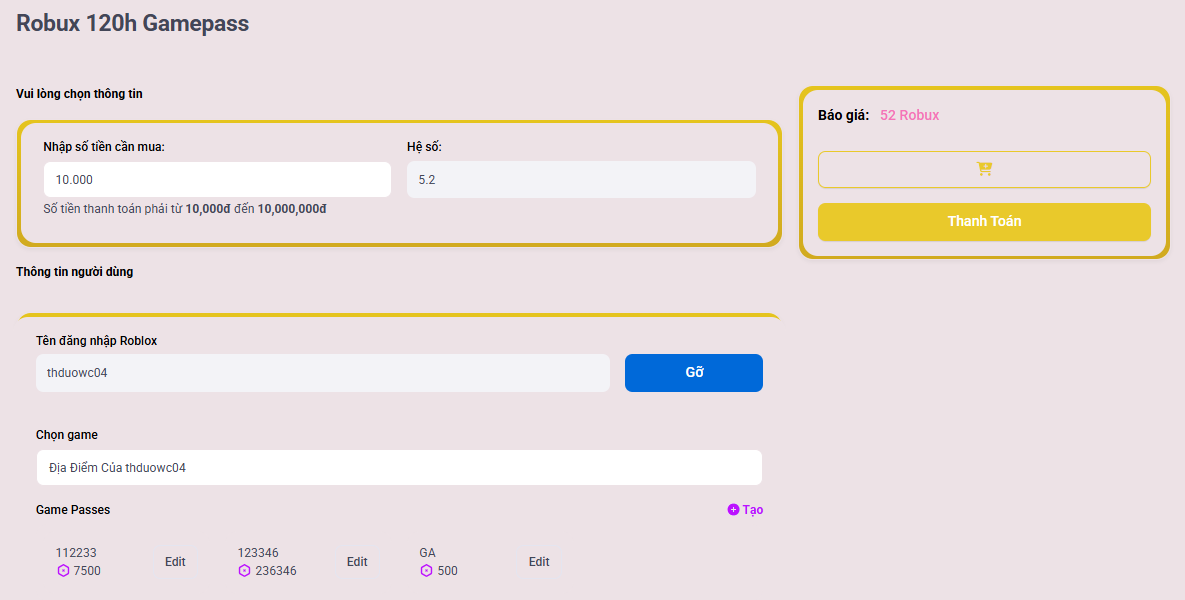Click the plus icon beside Tạo

tap(733, 510)
